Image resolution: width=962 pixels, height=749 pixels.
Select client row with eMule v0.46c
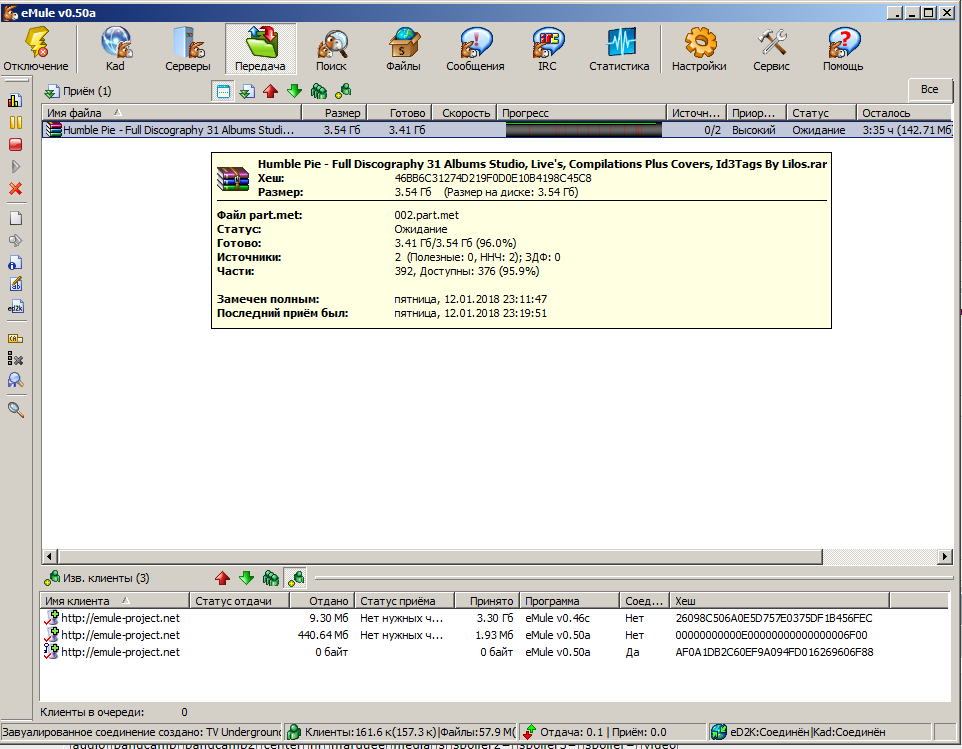(496, 618)
